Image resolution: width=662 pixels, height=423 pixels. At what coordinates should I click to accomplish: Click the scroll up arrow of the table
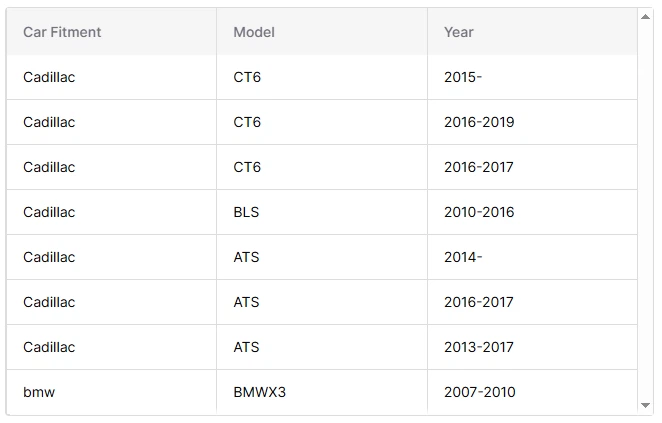click(645, 16)
